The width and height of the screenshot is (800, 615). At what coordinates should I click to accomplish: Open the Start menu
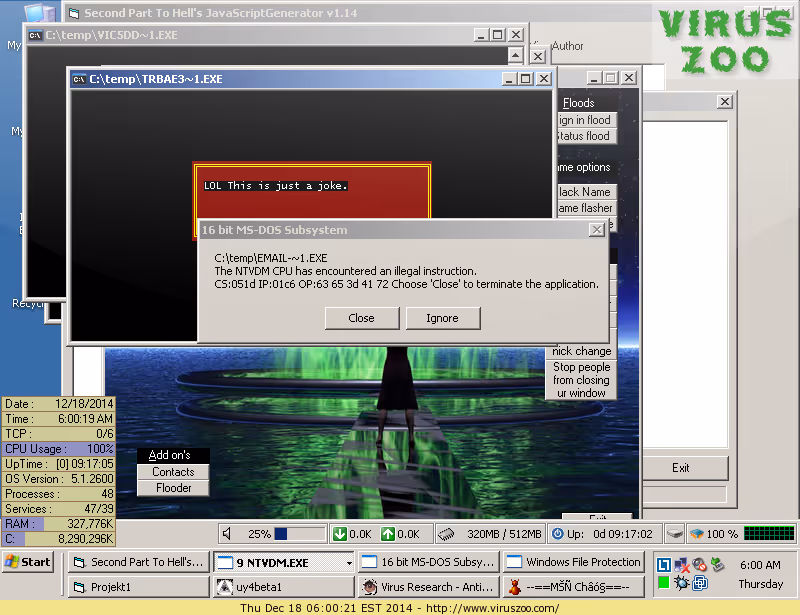tap(28, 562)
